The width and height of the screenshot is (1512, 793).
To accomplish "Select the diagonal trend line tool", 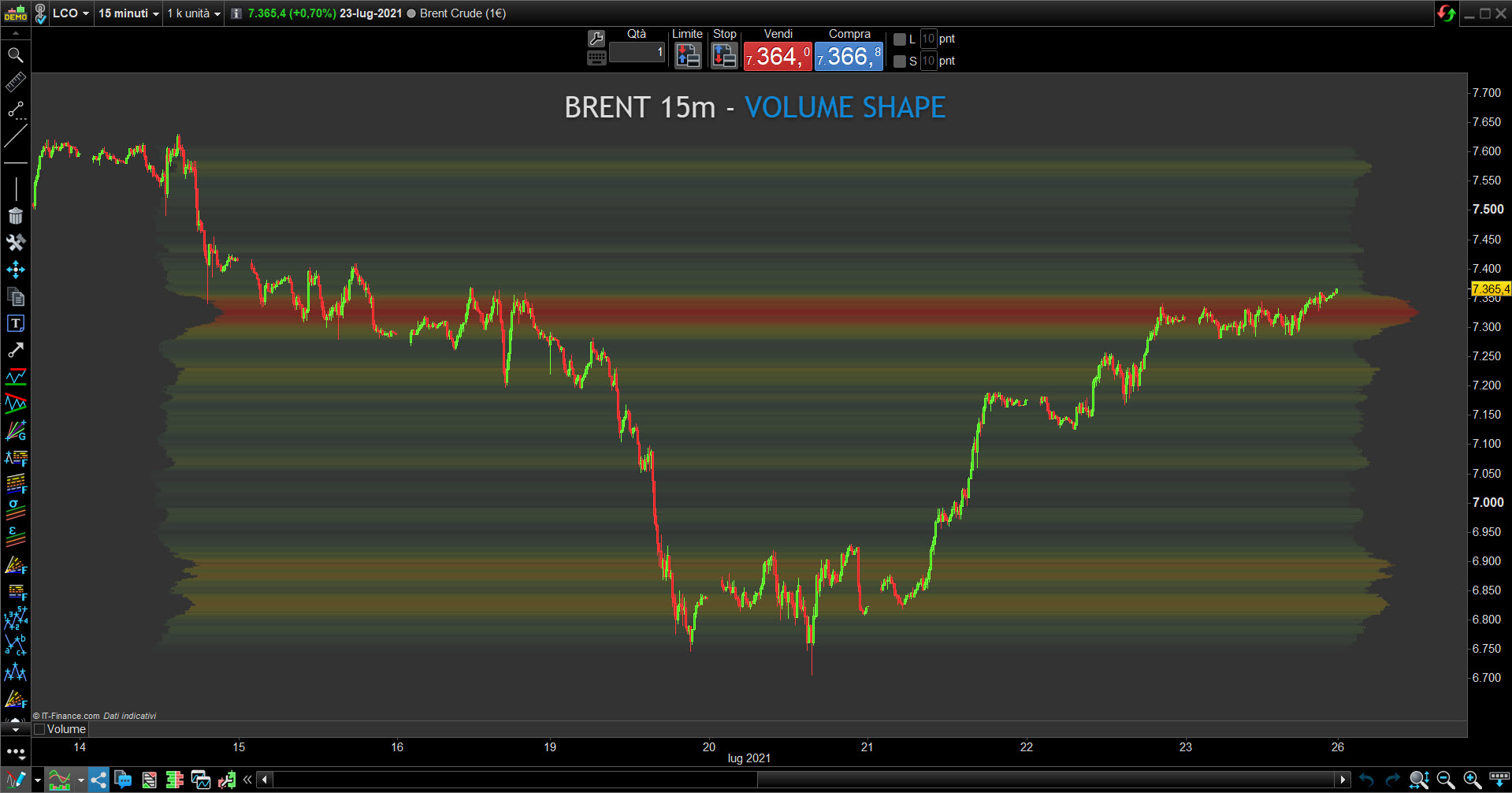I will click(x=15, y=136).
